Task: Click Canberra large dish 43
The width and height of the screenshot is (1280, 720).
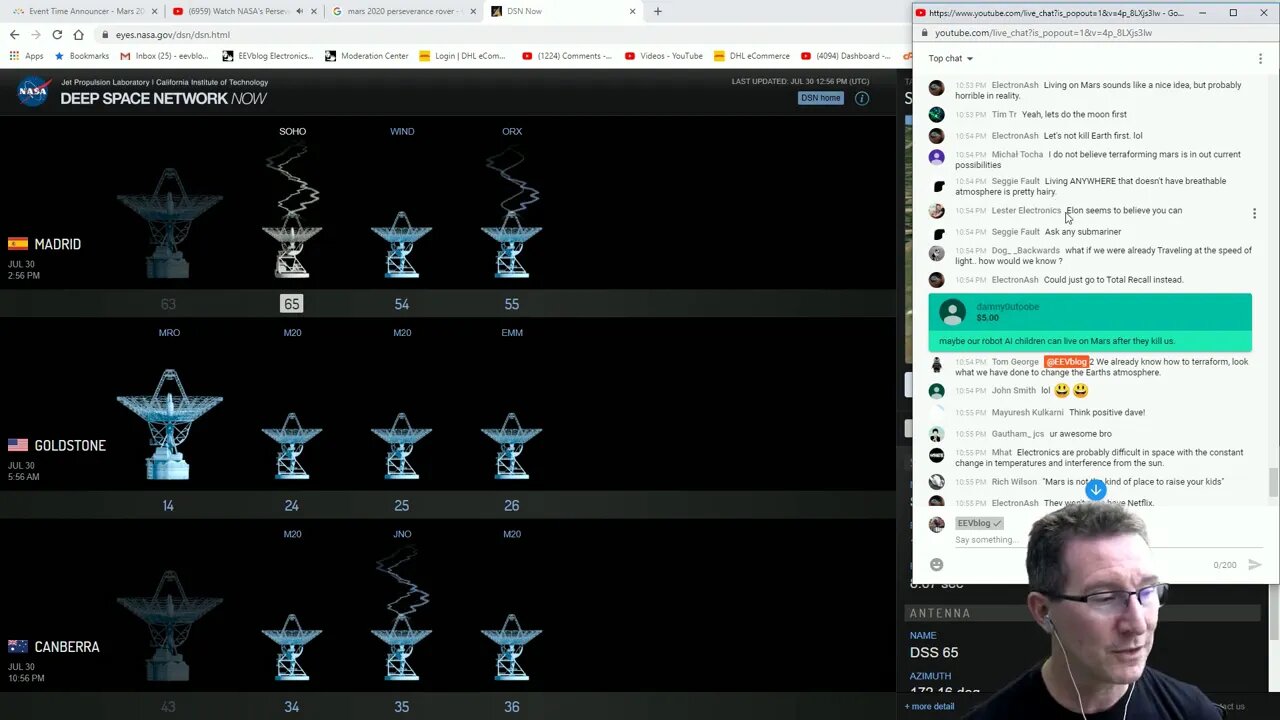Action: click(169, 627)
